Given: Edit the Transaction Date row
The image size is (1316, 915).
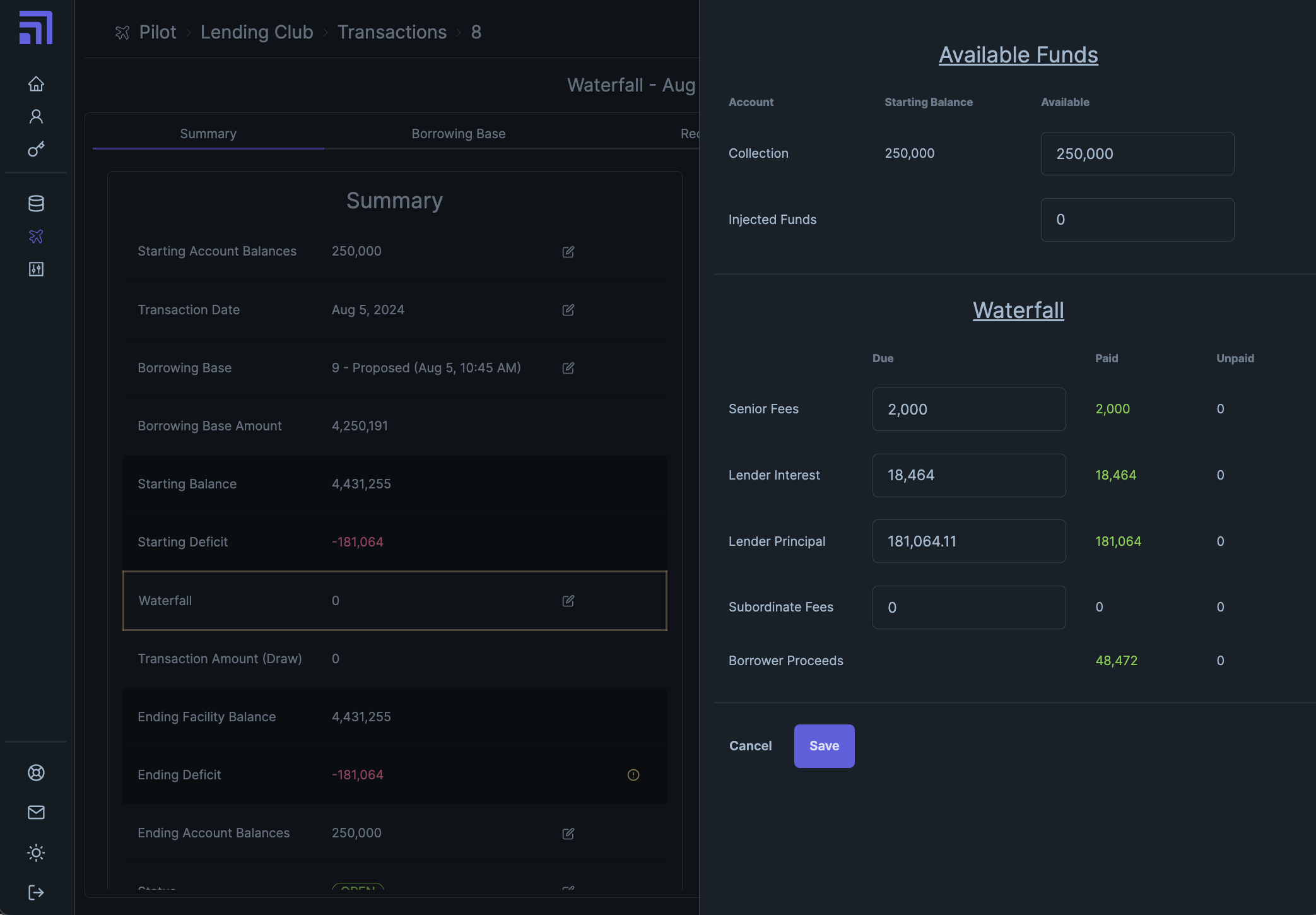Looking at the screenshot, I should coord(568,310).
